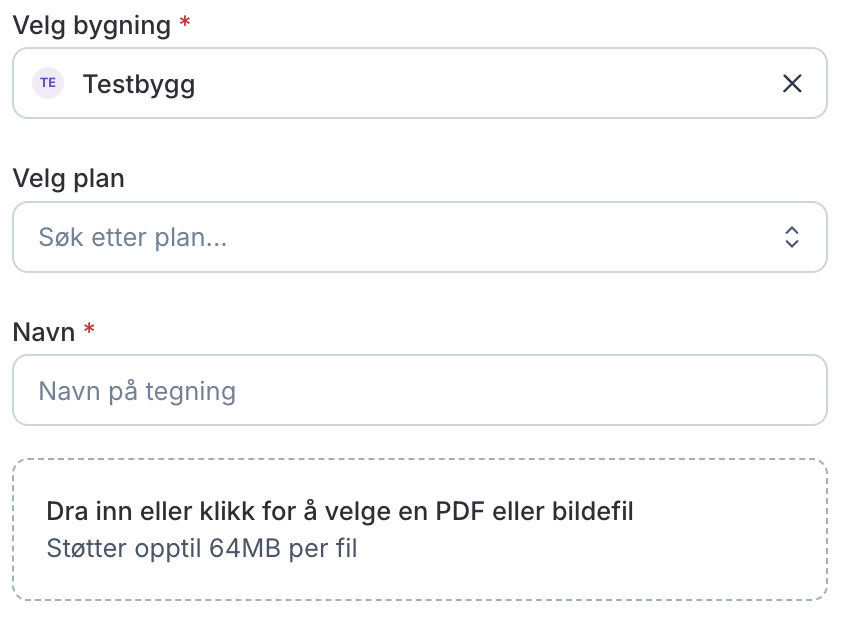Click the red asterisk beside 'Velg bygning'
The height and width of the screenshot is (620, 846).
click(x=185, y=22)
